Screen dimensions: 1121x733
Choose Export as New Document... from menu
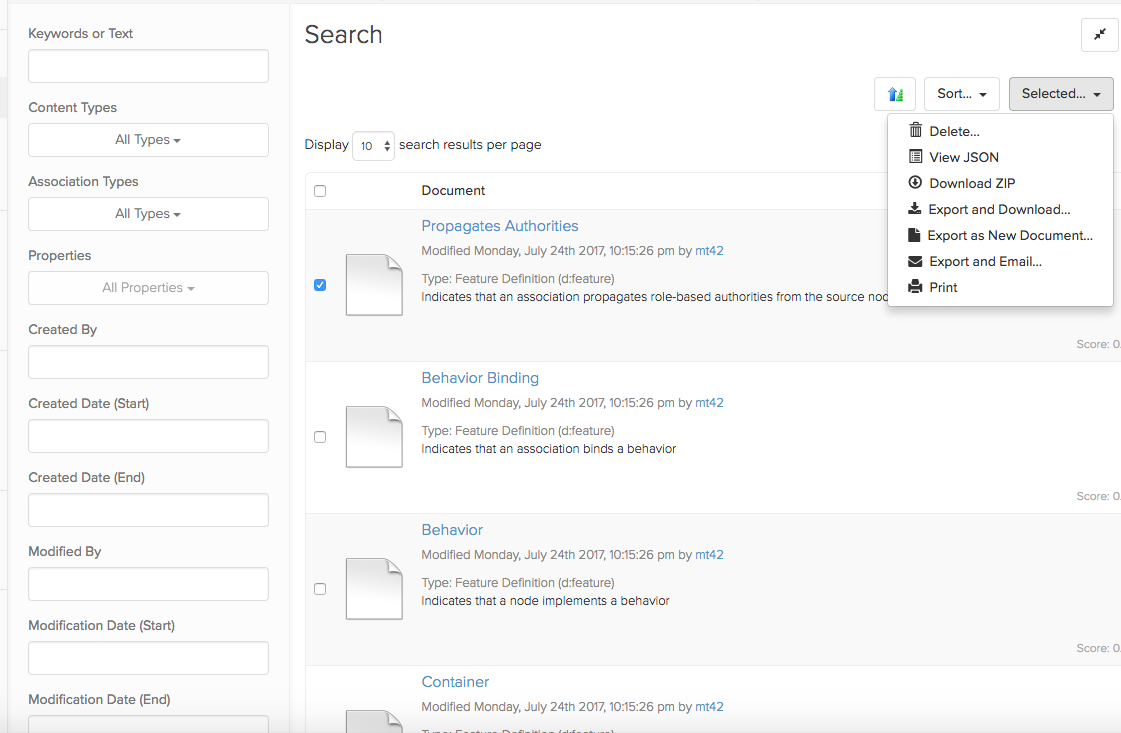tap(1009, 236)
